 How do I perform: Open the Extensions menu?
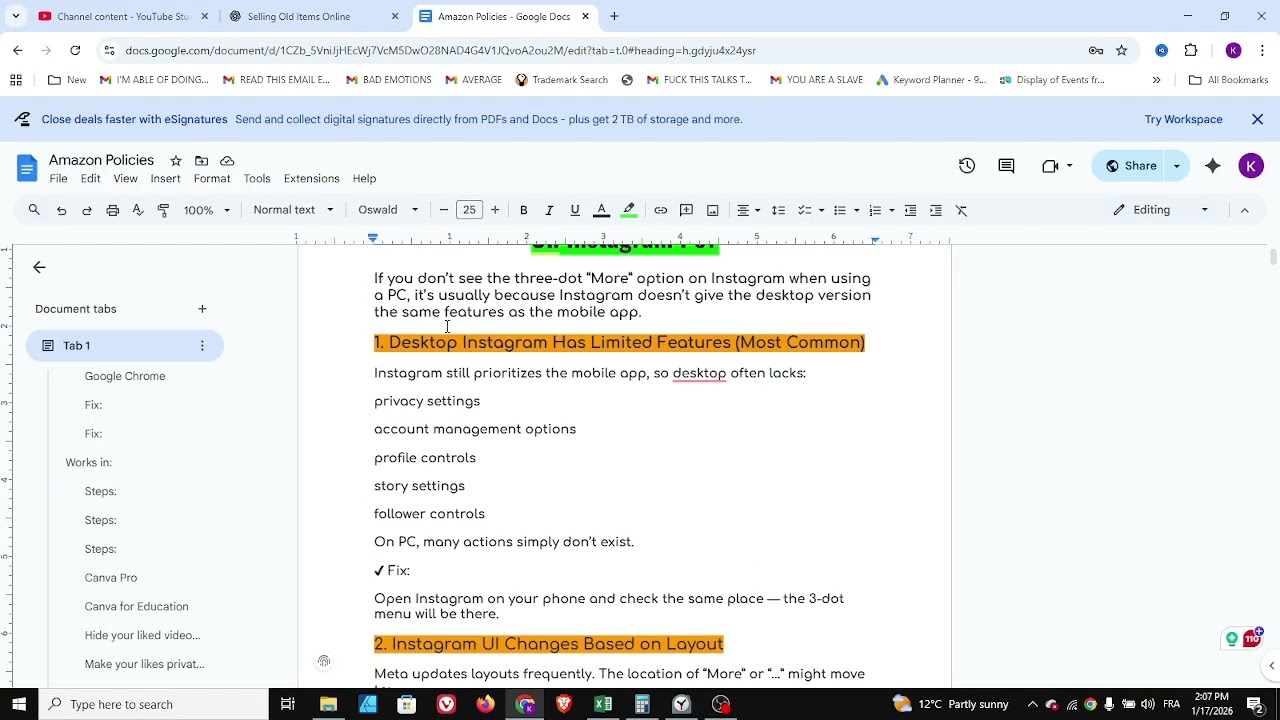click(311, 179)
